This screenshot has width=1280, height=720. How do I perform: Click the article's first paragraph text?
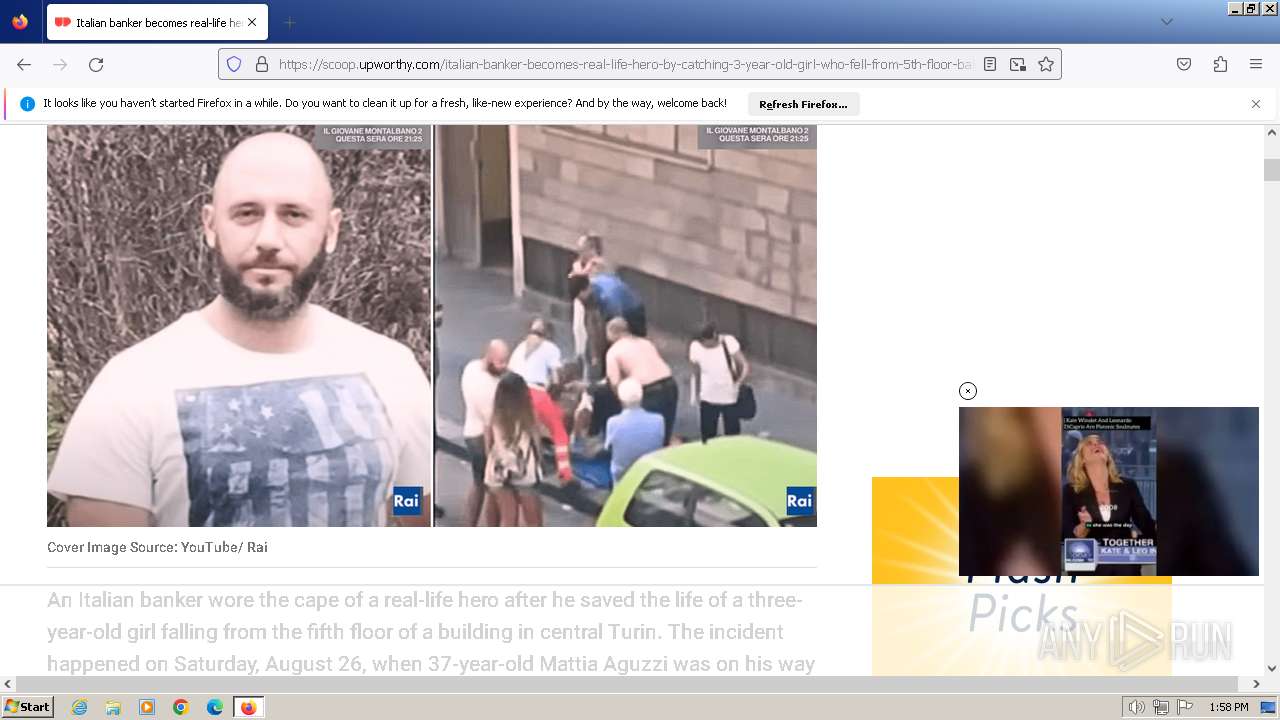[431, 632]
